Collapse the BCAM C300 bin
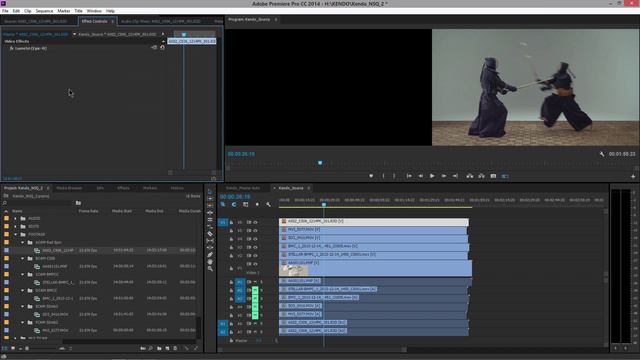Screen dimensions: 640x360 pos(22,258)
